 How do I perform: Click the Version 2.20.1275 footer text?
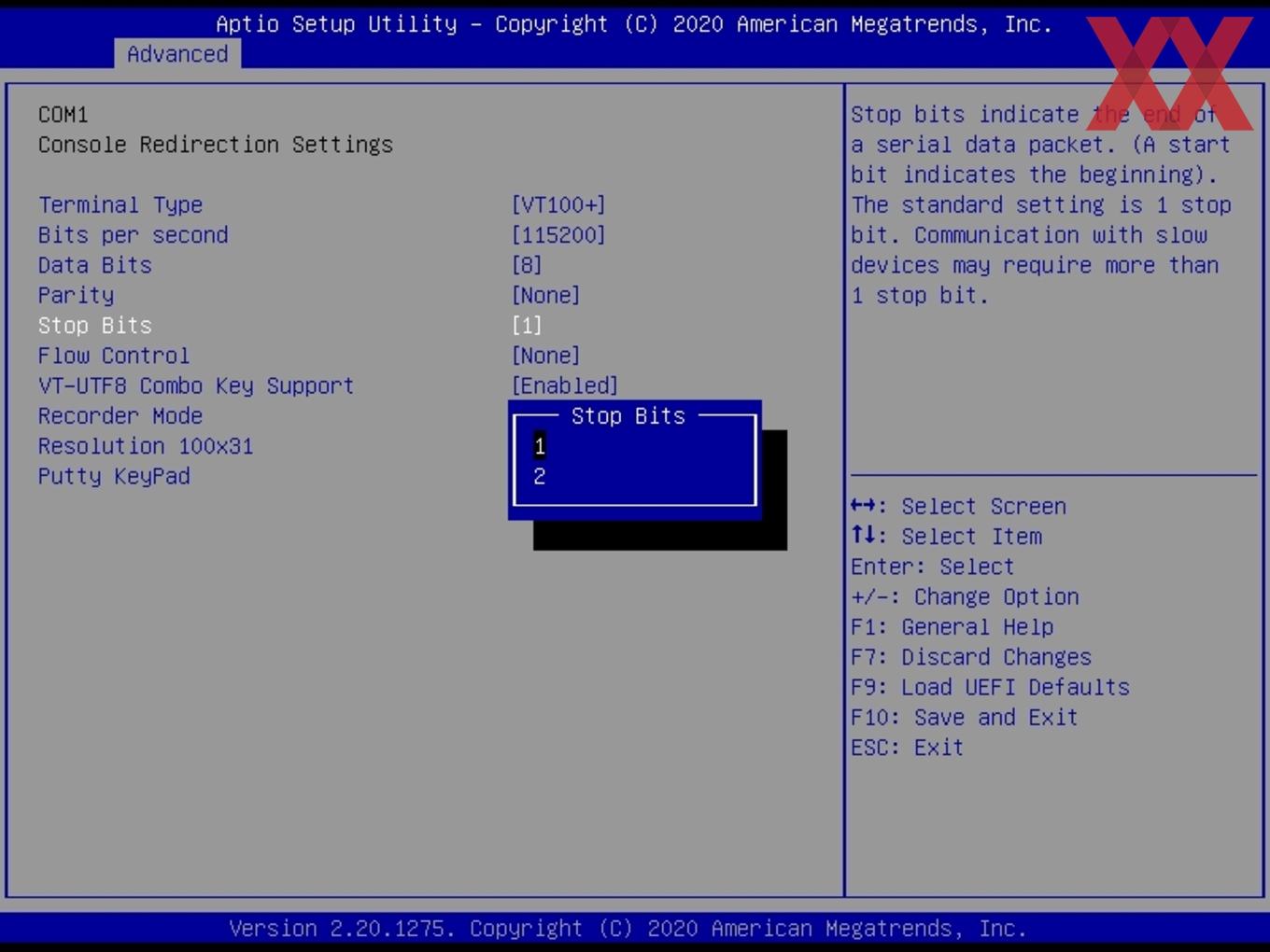pyautogui.click(x=628, y=929)
